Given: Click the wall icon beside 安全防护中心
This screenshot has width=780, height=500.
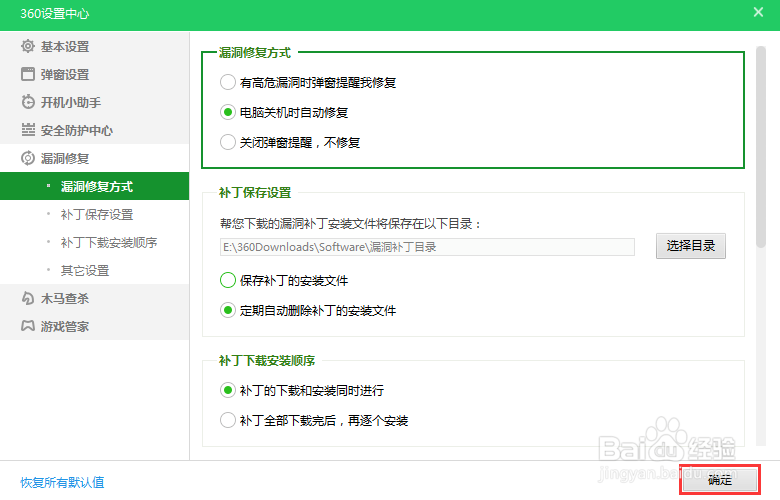Looking at the screenshot, I should tap(28, 130).
